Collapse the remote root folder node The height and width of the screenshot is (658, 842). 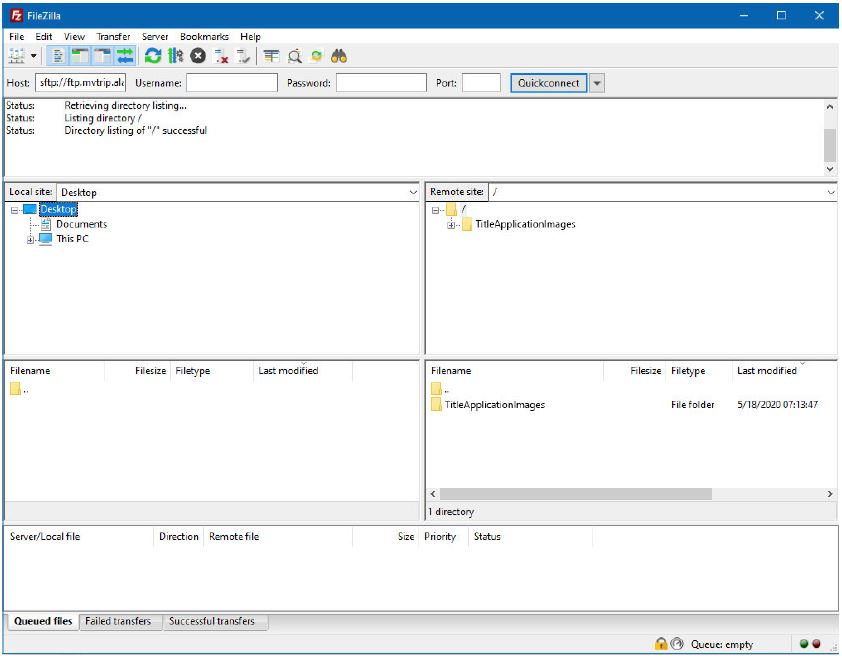point(435,210)
